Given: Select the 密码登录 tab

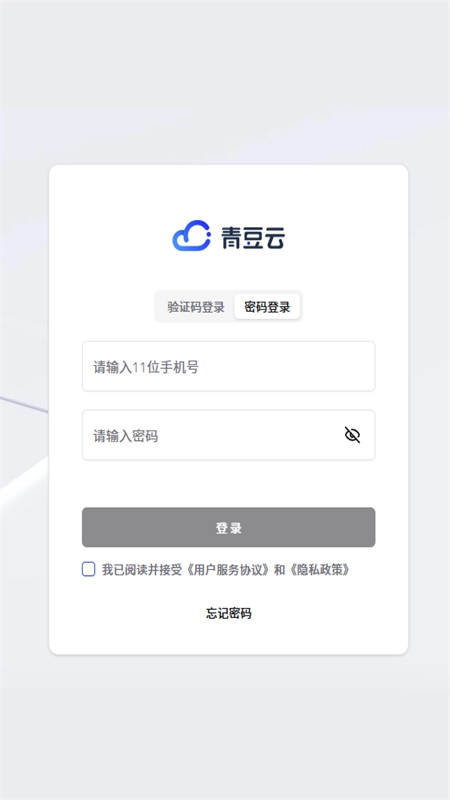Looking at the screenshot, I should [x=267, y=307].
